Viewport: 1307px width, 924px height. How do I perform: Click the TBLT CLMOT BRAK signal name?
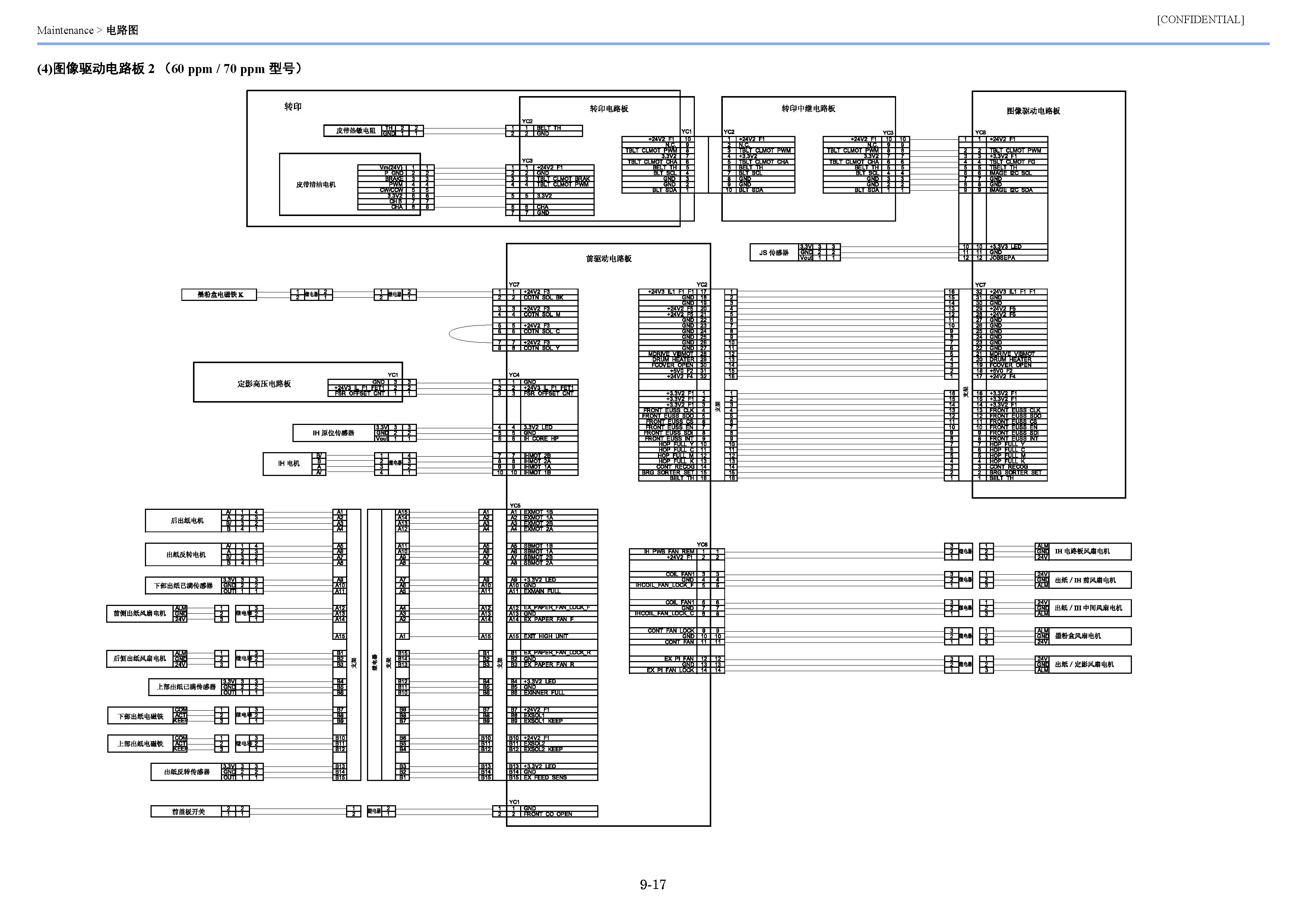pos(564,179)
